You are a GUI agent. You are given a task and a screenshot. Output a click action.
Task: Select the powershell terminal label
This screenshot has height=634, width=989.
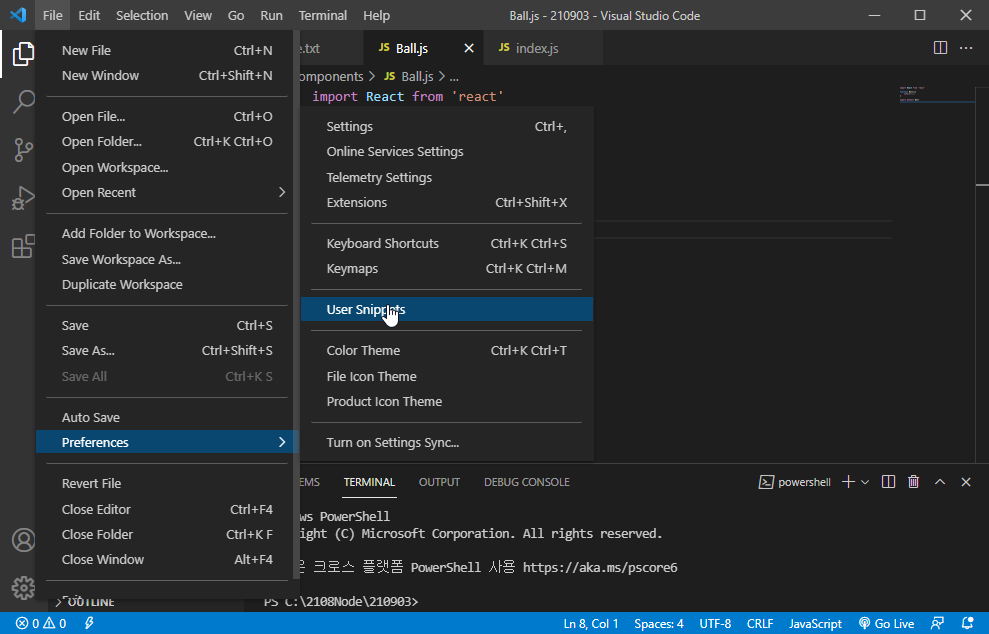pyautogui.click(x=795, y=482)
